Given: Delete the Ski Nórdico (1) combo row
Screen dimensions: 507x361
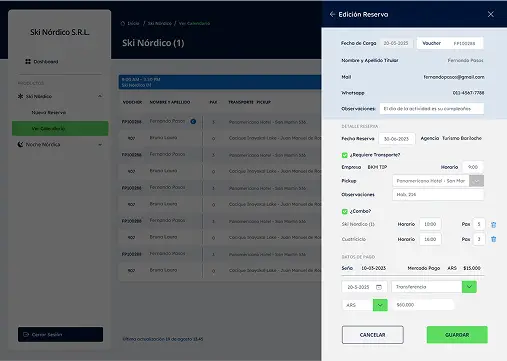Looking at the screenshot, I should [494, 225].
